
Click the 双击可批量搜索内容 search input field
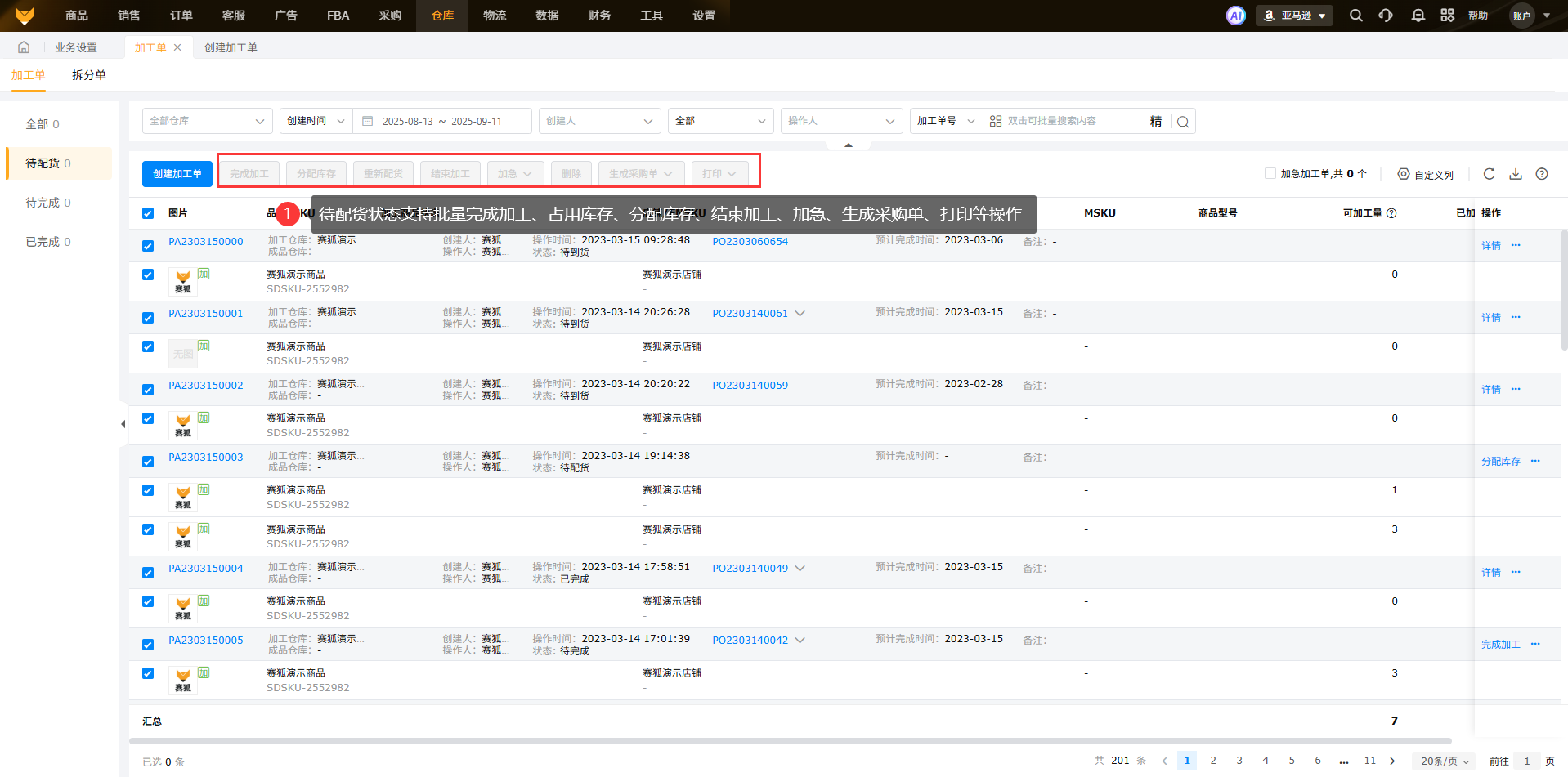(1071, 121)
